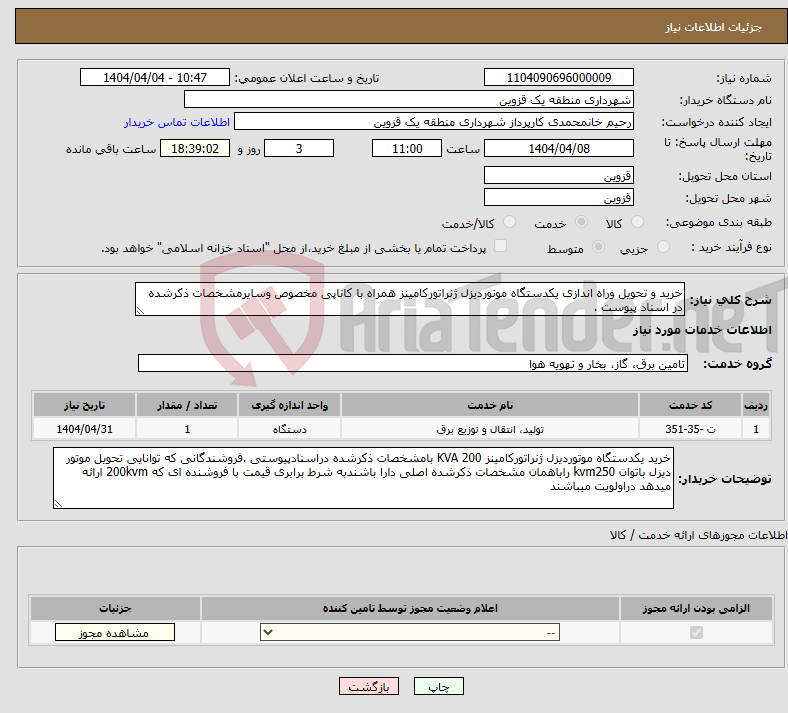
Task: Click the جزئیات اطلاعات نیاز page title
Action: (714, 27)
